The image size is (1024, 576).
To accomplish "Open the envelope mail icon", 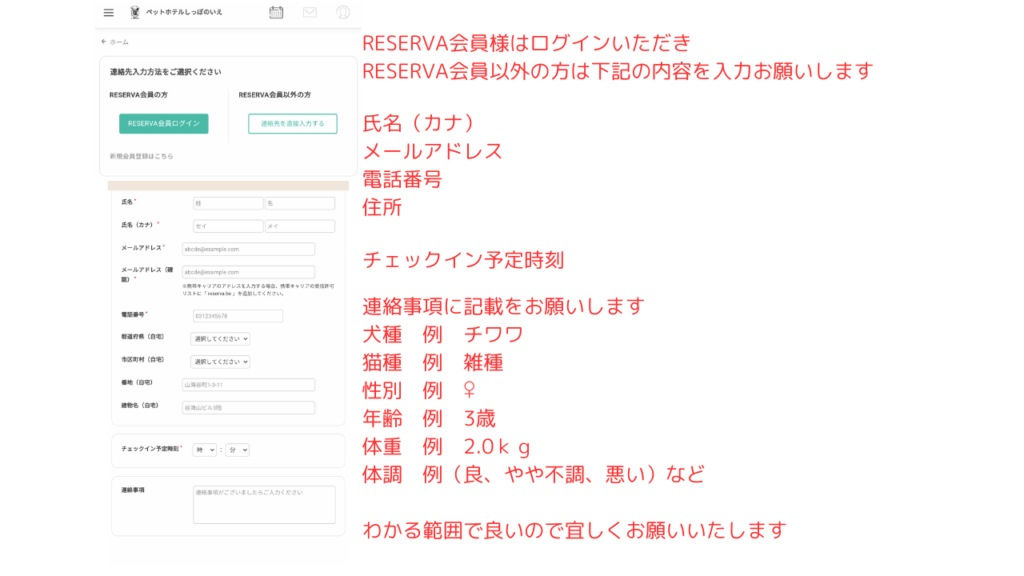I will tap(310, 13).
